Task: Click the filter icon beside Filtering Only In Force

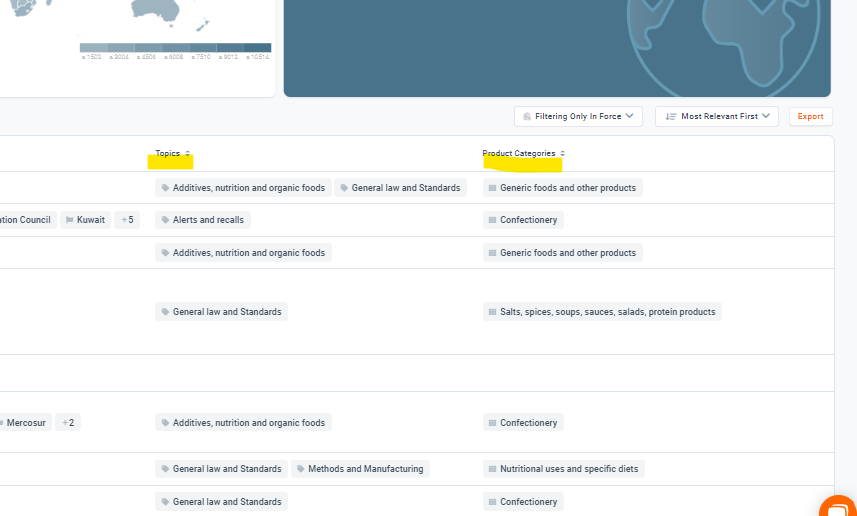Action: [527, 117]
